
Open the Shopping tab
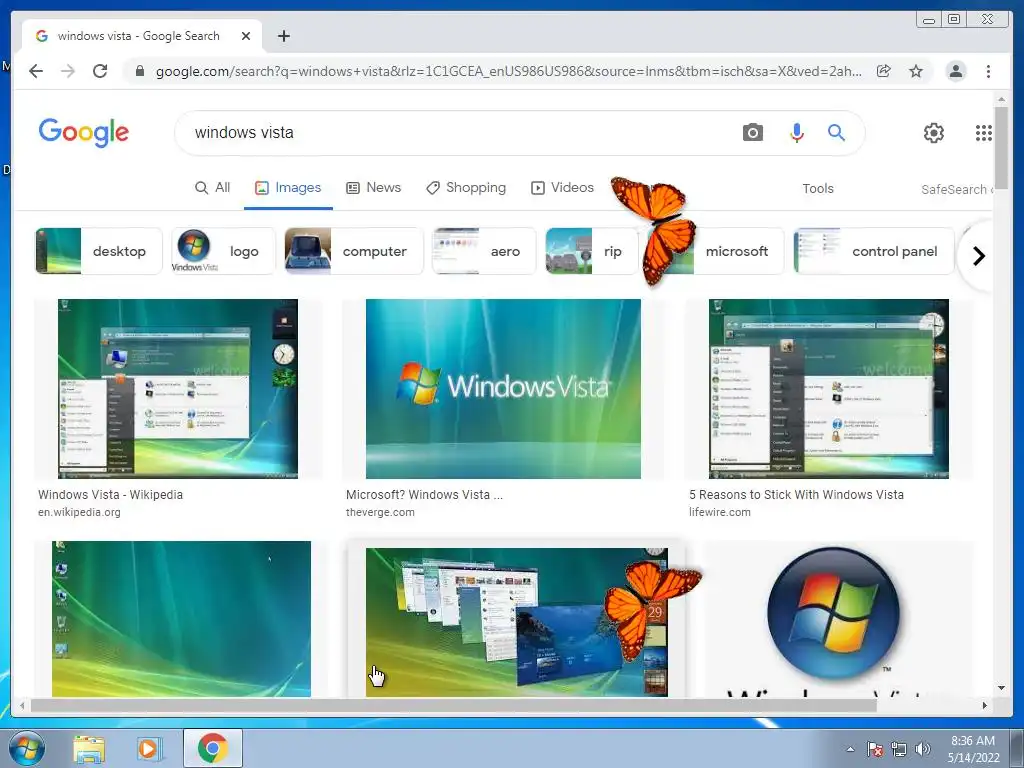[x=466, y=188]
